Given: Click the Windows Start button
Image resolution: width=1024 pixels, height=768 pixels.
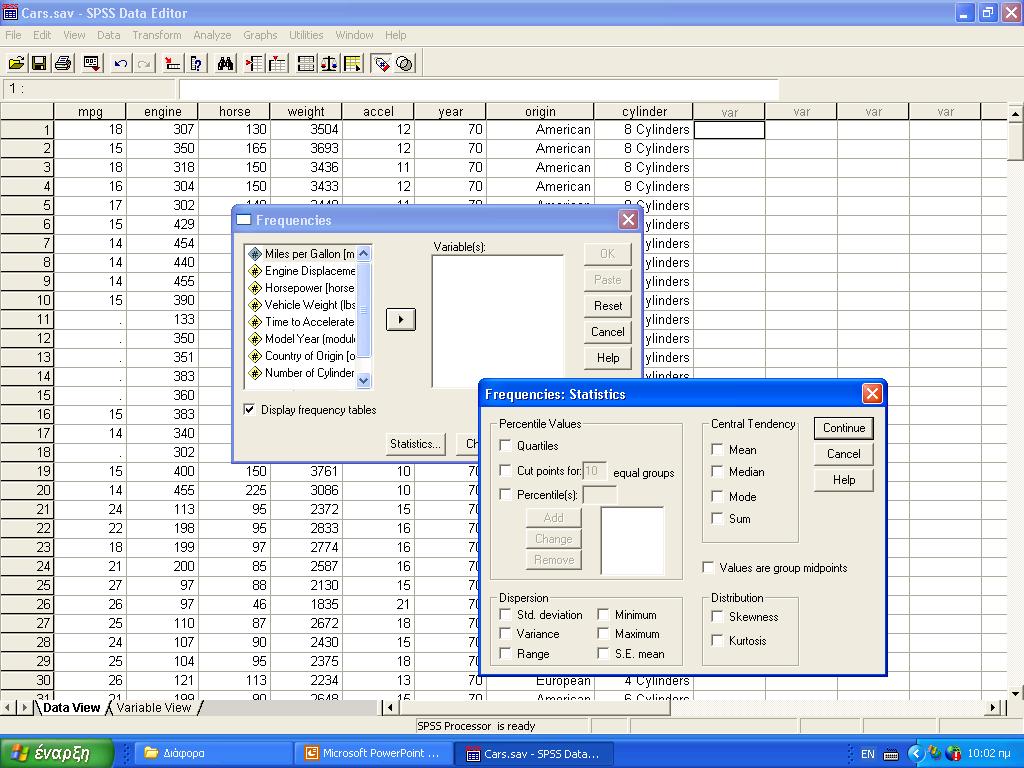Looking at the screenshot, I should pyautogui.click(x=57, y=753).
